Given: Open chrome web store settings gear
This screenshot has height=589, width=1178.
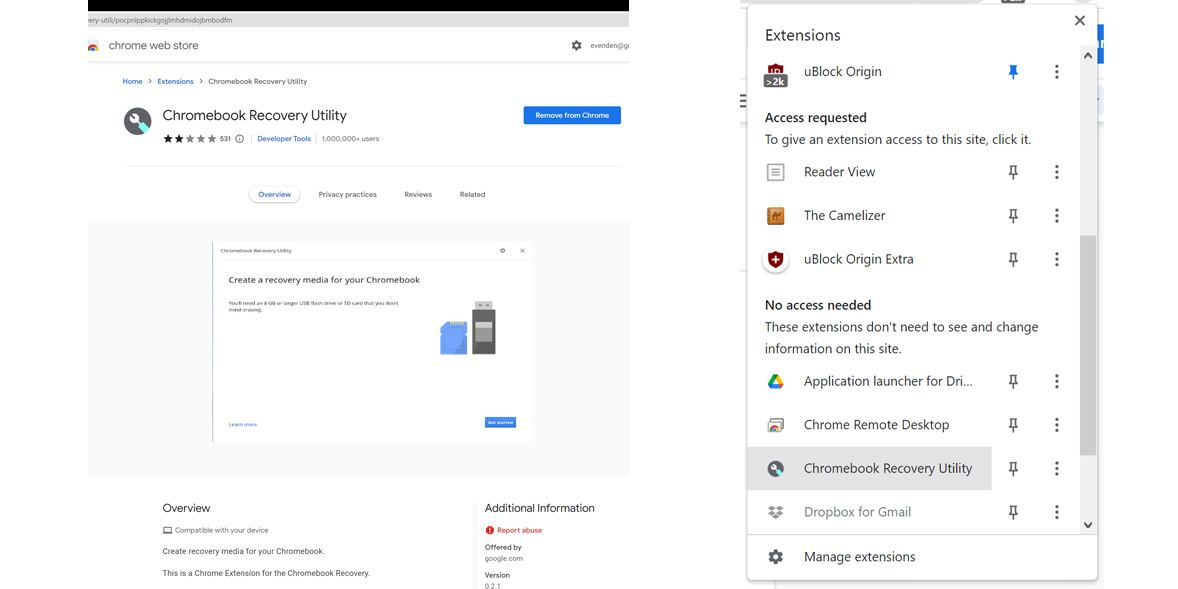Looking at the screenshot, I should (x=576, y=46).
